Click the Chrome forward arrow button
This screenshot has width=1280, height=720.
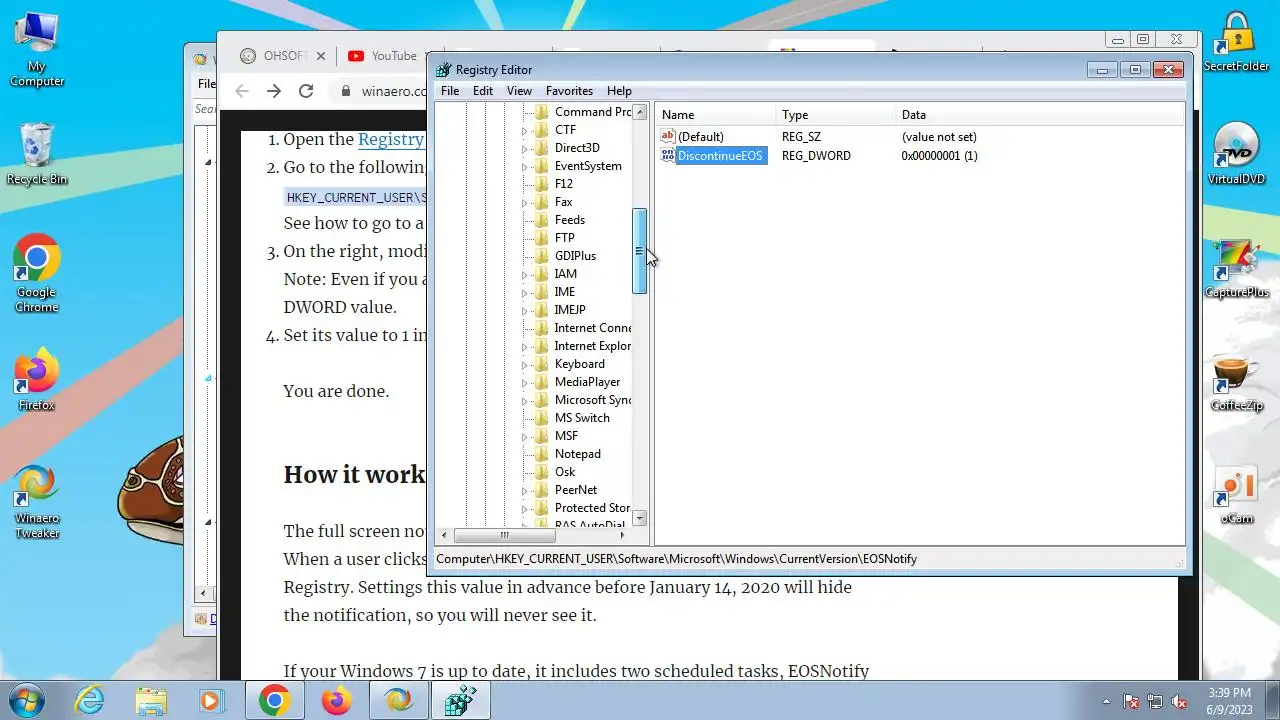click(274, 91)
